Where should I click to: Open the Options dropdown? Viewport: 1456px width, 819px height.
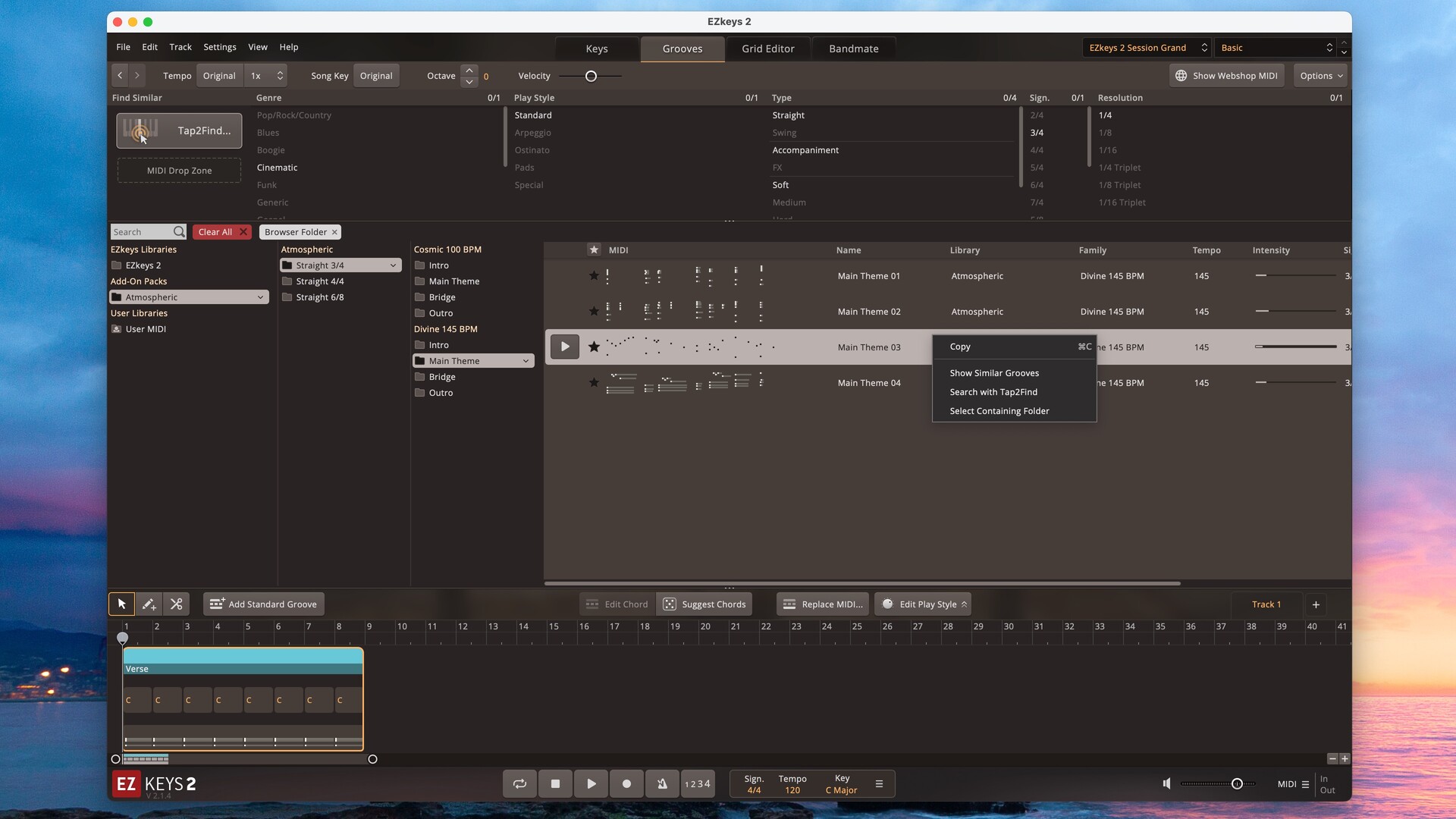pos(1321,76)
